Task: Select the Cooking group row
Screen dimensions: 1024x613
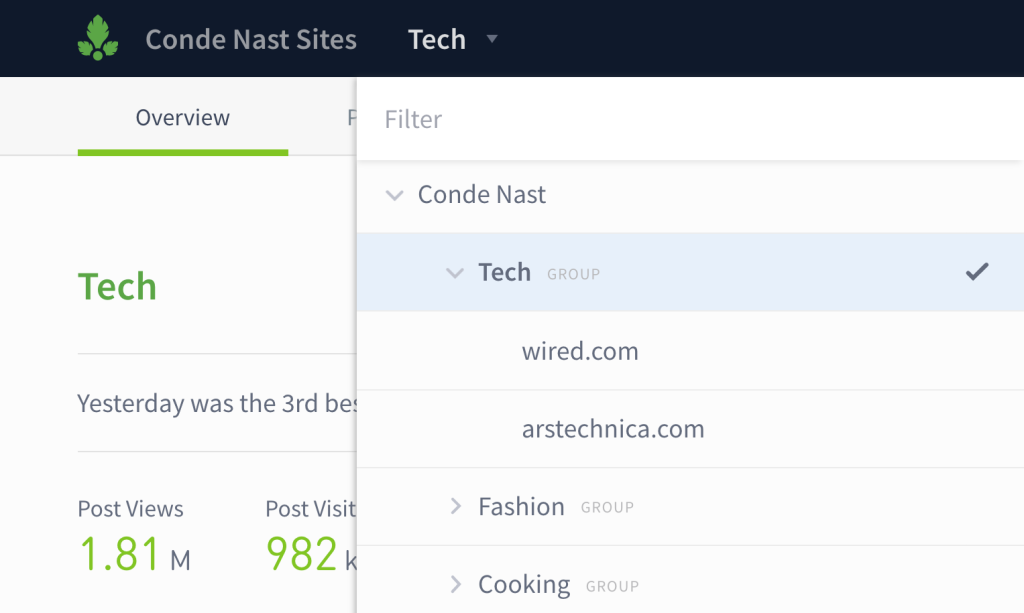Action: tap(690, 580)
